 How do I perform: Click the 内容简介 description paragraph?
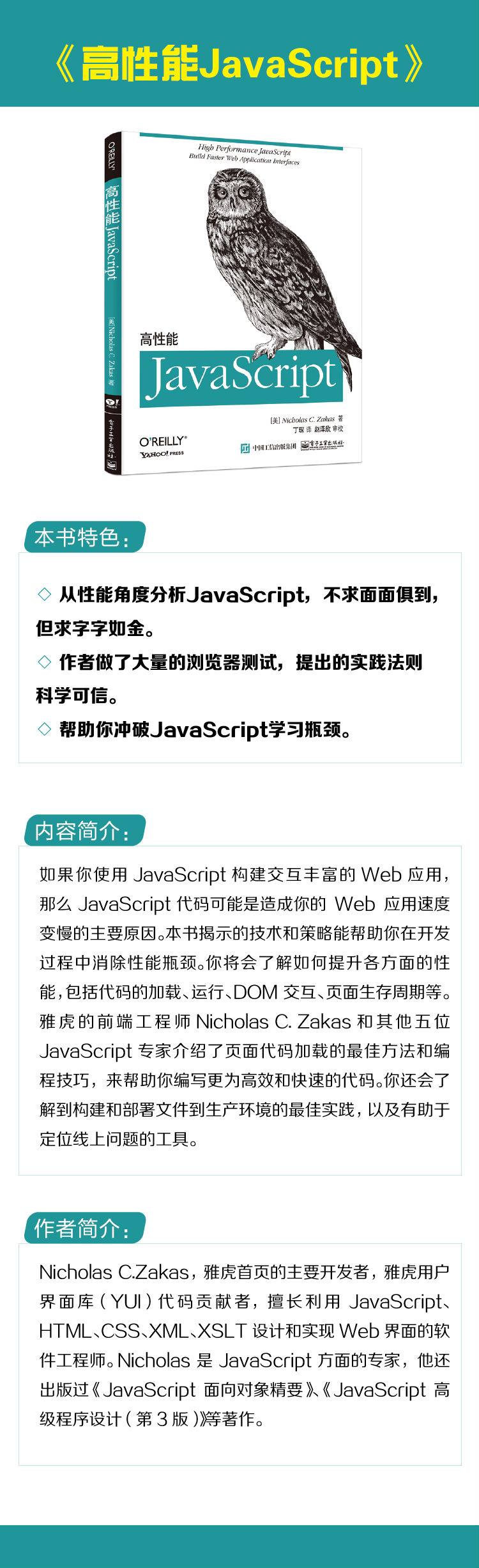245,1007
